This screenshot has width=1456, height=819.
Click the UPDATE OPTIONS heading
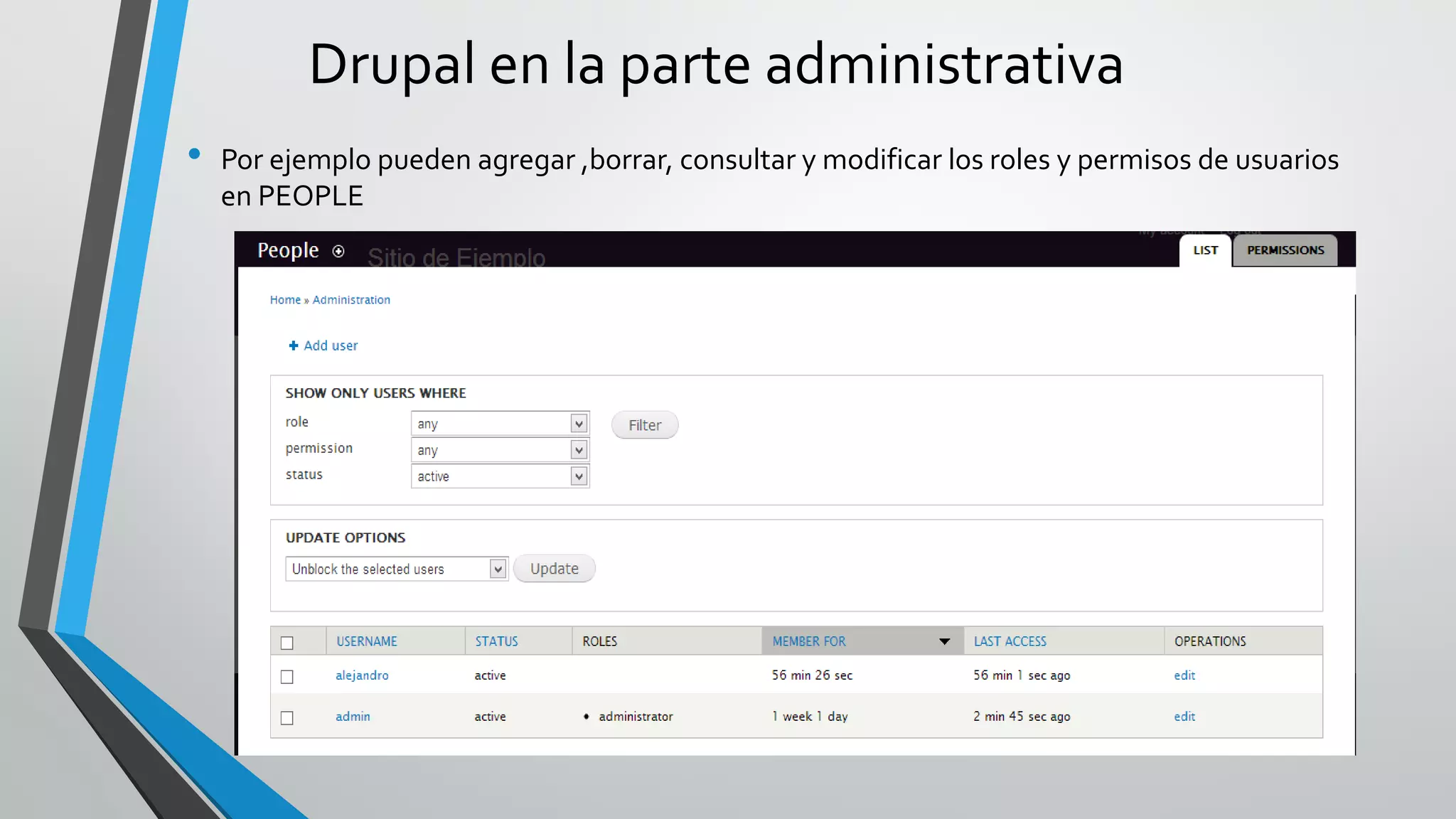coord(346,537)
